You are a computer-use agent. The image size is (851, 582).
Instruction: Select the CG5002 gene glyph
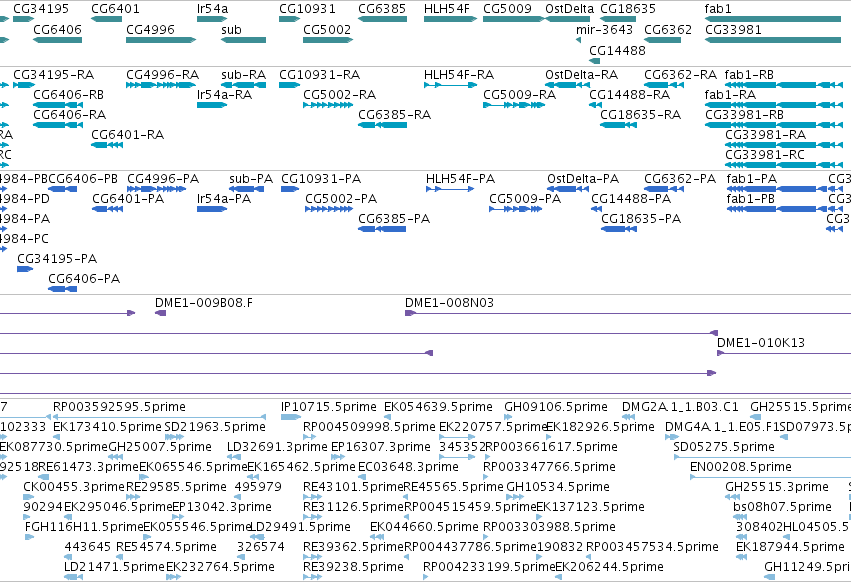328,40
